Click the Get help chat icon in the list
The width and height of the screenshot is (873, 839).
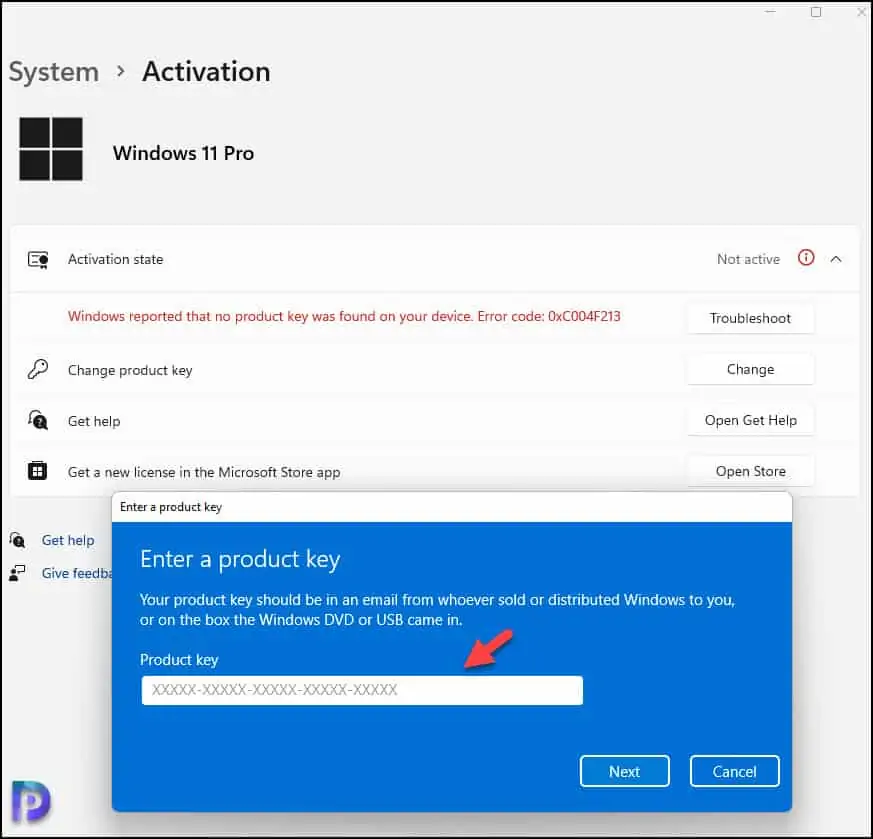coord(38,420)
